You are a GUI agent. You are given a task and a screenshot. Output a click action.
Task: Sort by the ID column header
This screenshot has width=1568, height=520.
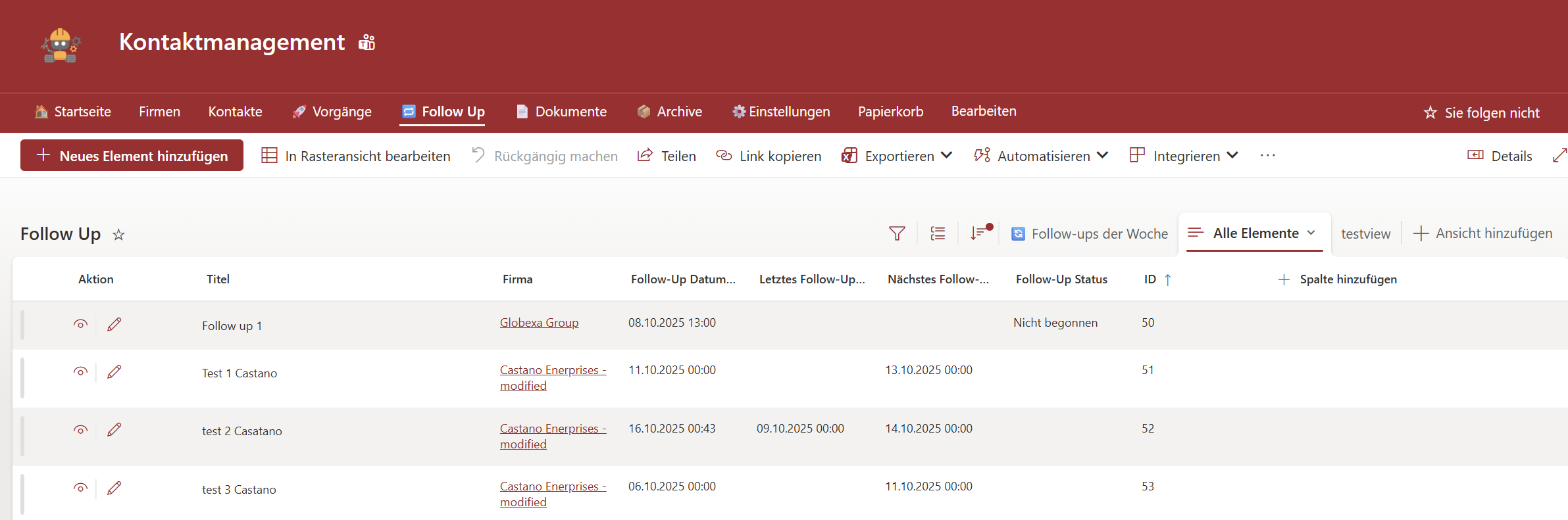[x=1150, y=279]
